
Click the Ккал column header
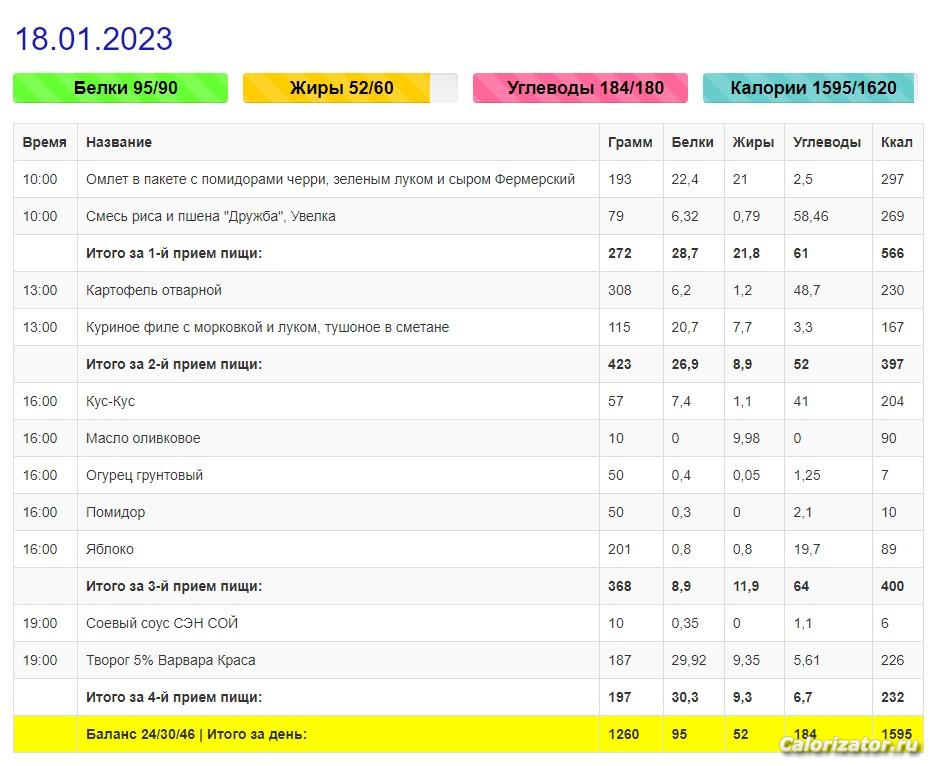896,142
